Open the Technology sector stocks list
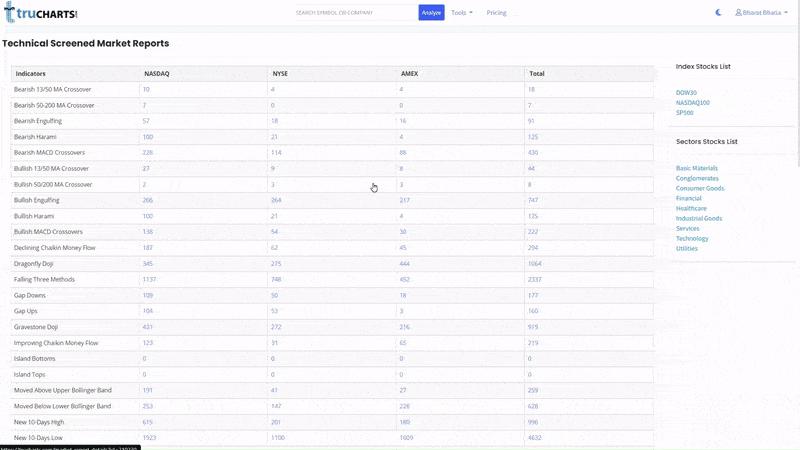 692,238
